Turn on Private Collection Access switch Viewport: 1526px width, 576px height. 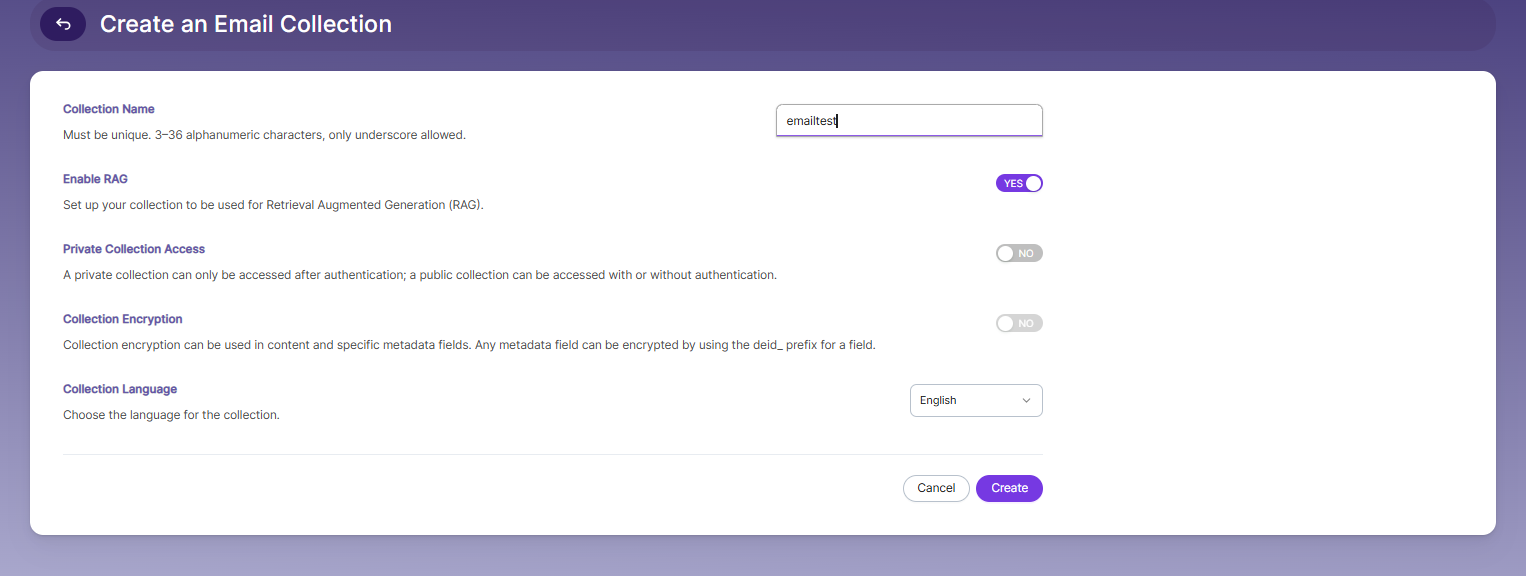[1019, 253]
